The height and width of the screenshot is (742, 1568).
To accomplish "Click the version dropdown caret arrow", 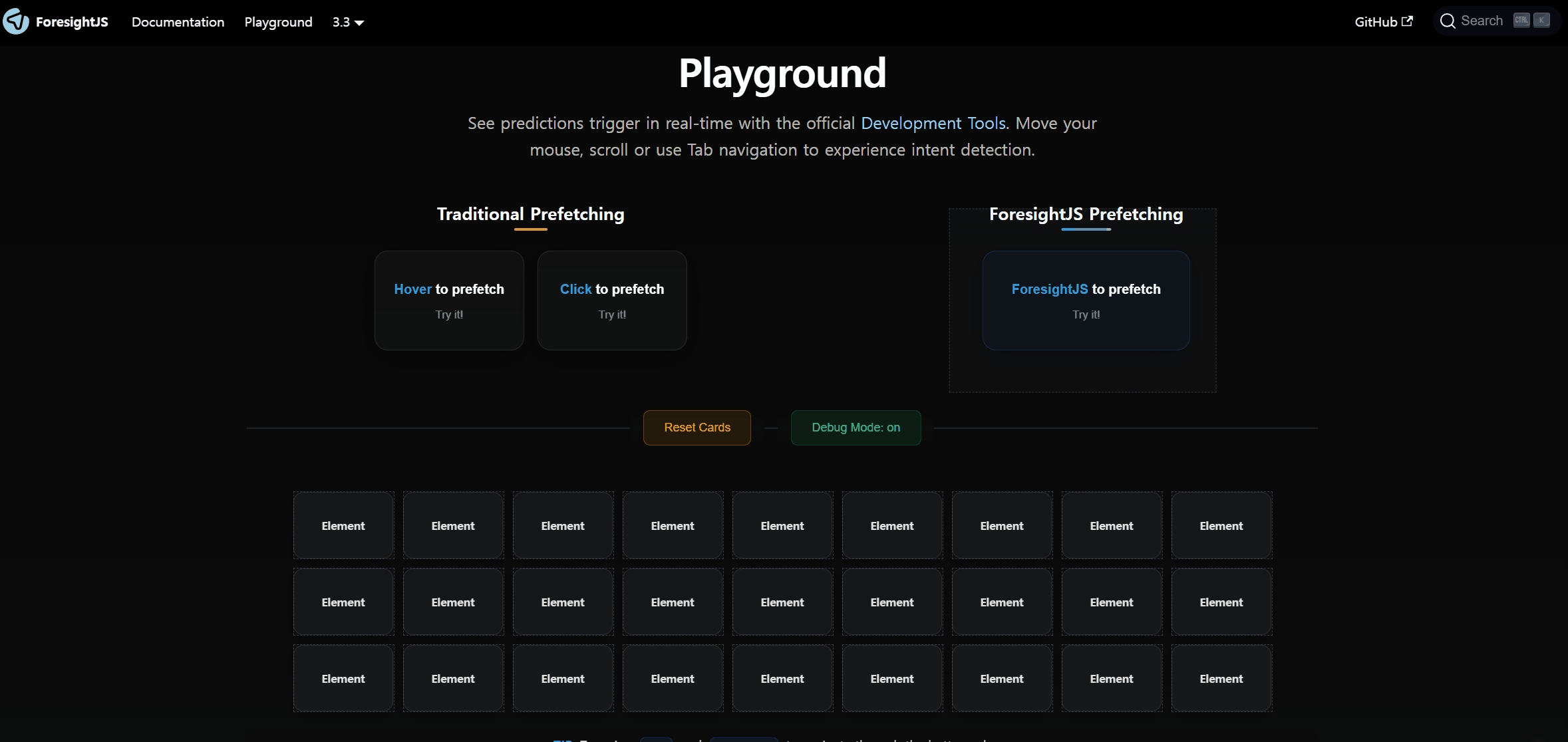I will click(359, 23).
